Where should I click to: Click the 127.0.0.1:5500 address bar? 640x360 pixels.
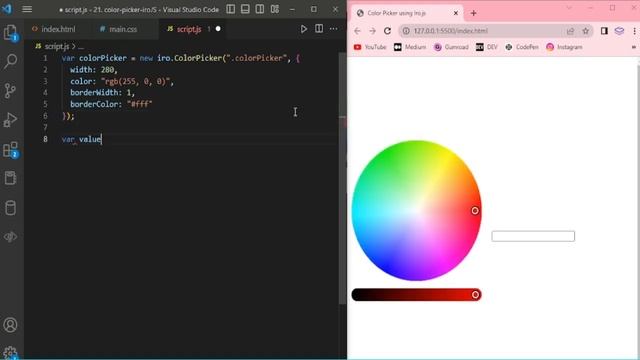[451, 31]
